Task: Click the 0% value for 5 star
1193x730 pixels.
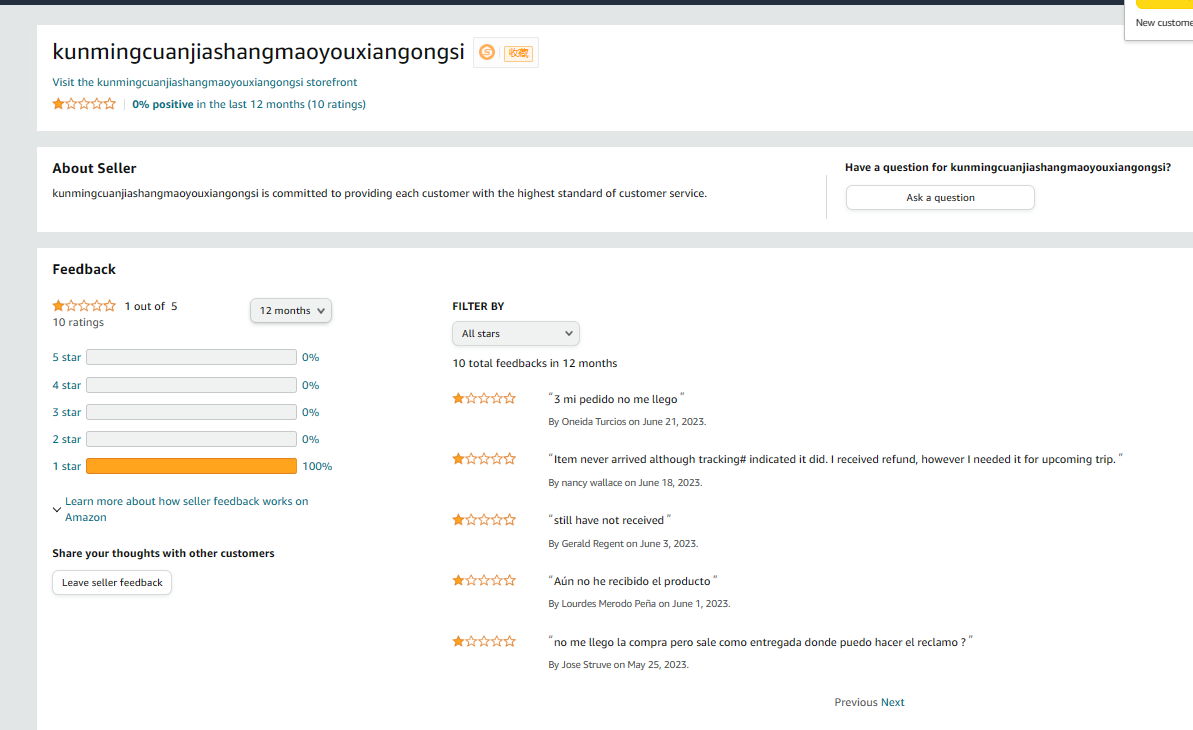Action: (x=310, y=357)
